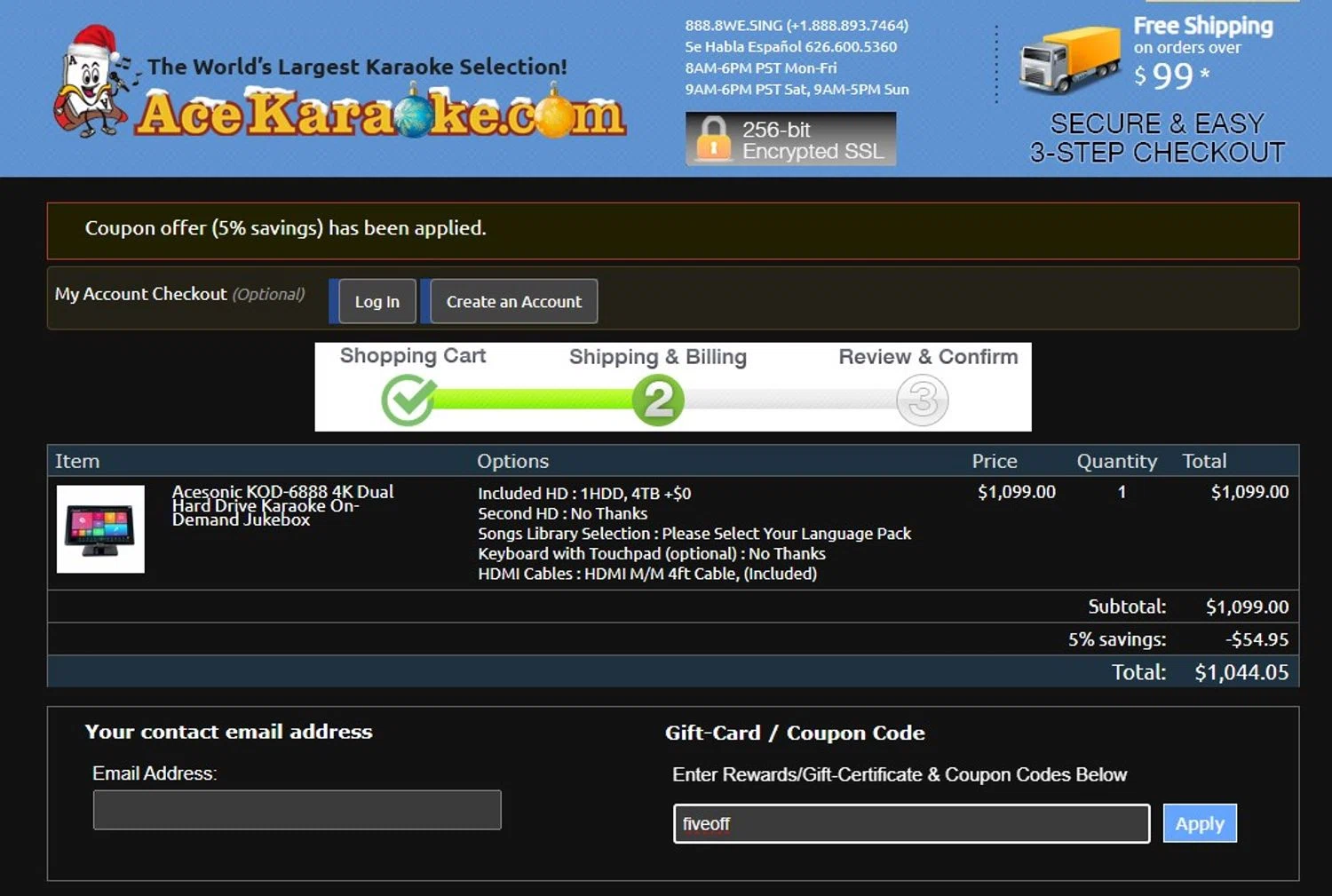Click the Quantity value 1
The width and height of the screenshot is (1332, 896).
coord(1122,492)
